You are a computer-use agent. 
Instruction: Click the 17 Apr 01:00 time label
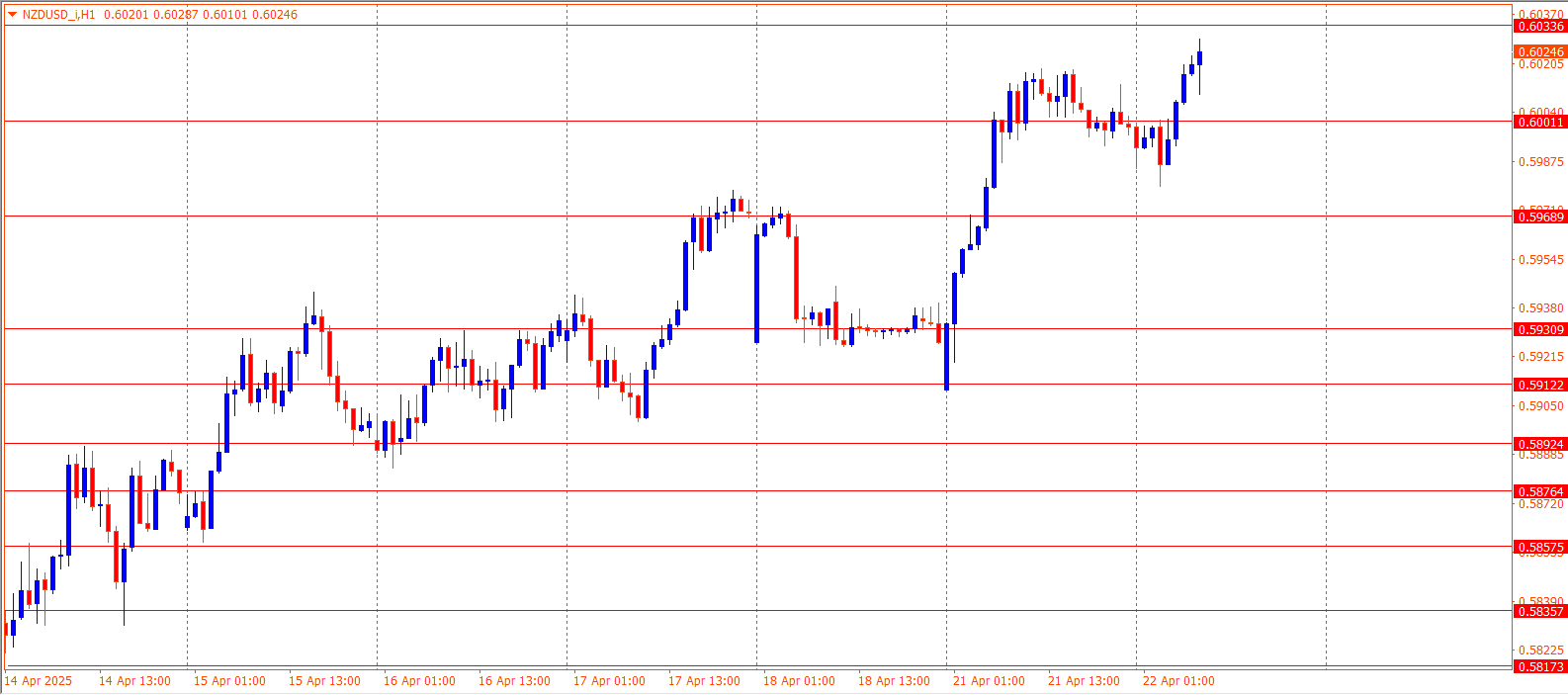point(609,681)
